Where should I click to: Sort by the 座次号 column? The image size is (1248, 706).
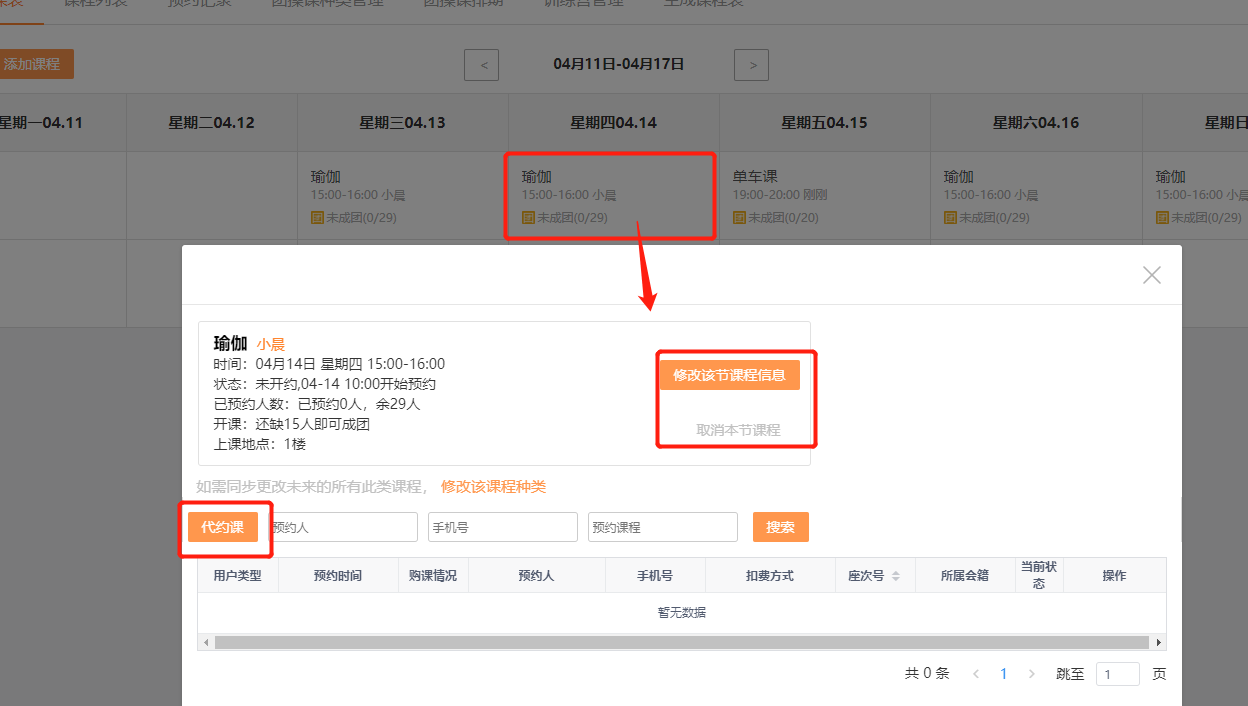[x=895, y=576]
